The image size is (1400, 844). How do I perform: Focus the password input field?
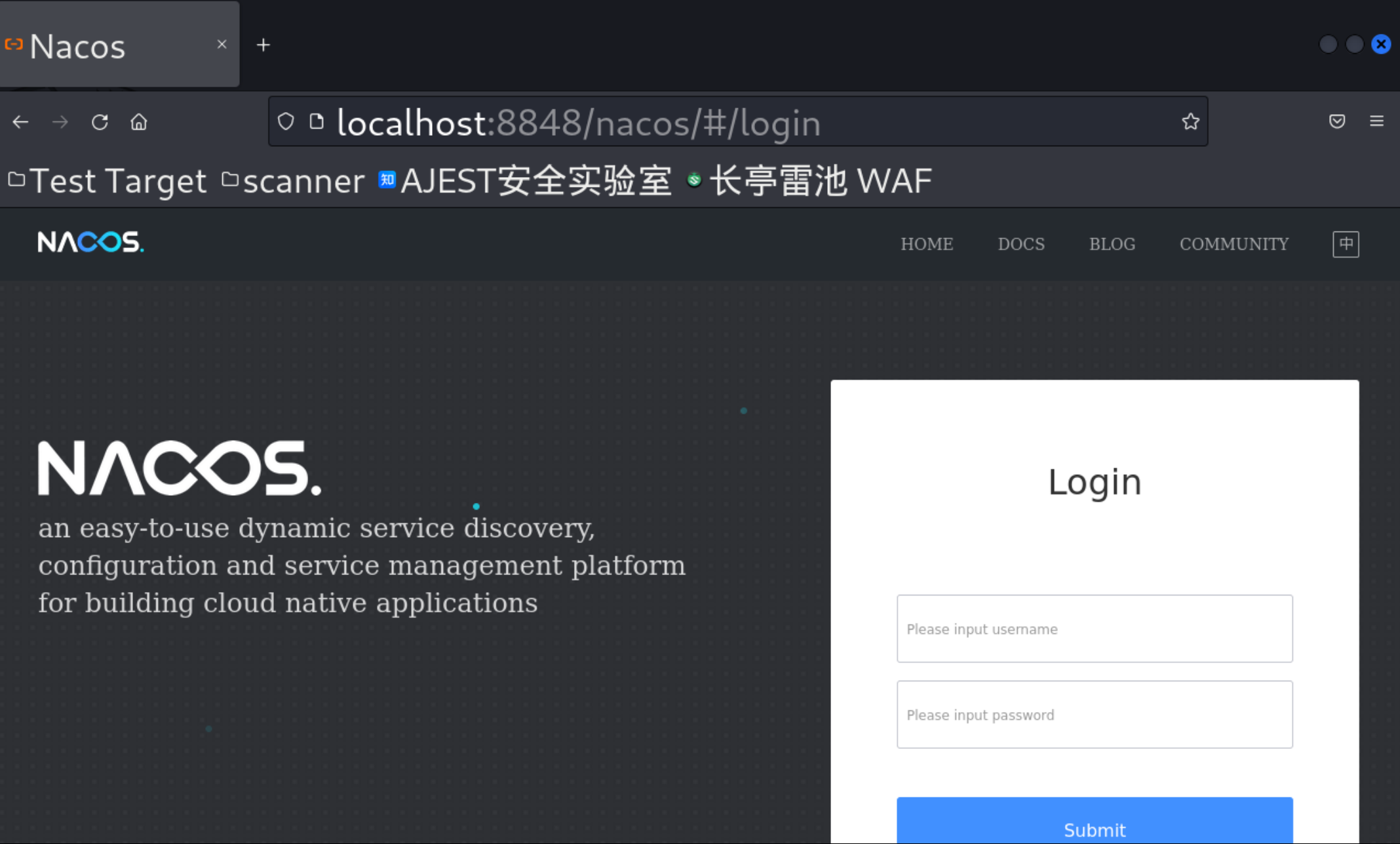point(1094,715)
